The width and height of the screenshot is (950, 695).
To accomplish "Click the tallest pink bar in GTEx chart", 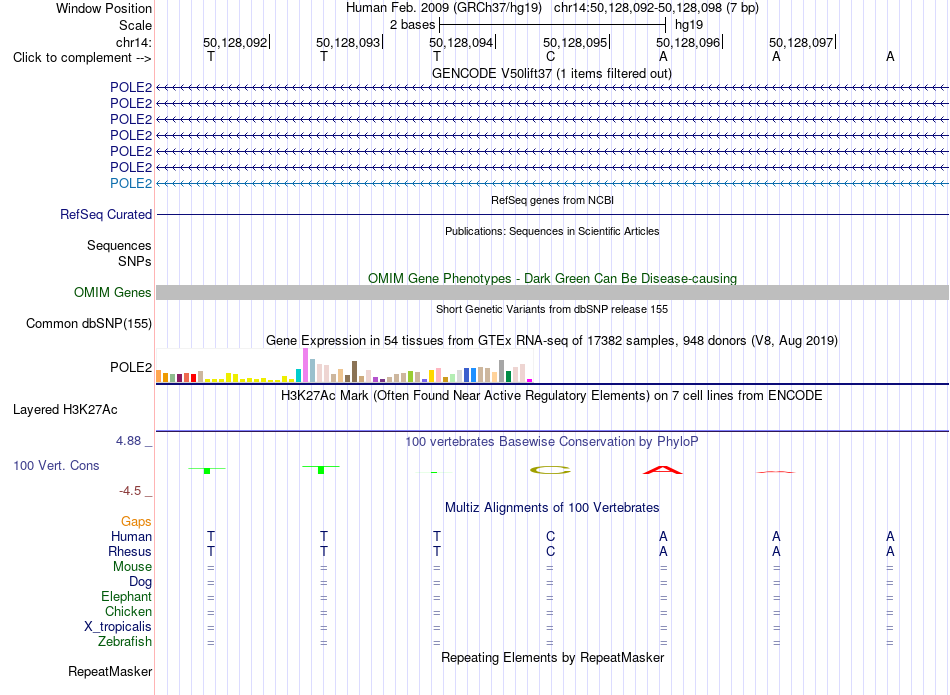I will [305, 365].
